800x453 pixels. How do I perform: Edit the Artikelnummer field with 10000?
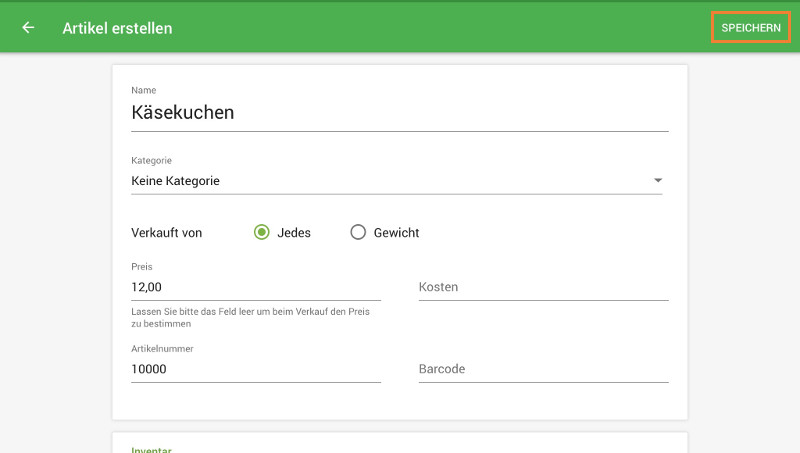point(255,369)
